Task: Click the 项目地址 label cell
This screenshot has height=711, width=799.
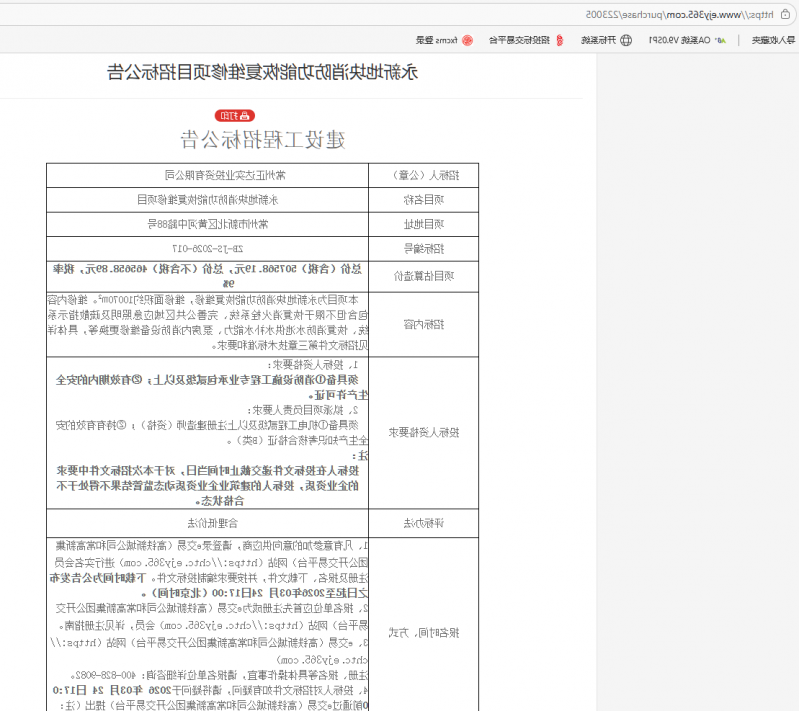Action: (423, 224)
